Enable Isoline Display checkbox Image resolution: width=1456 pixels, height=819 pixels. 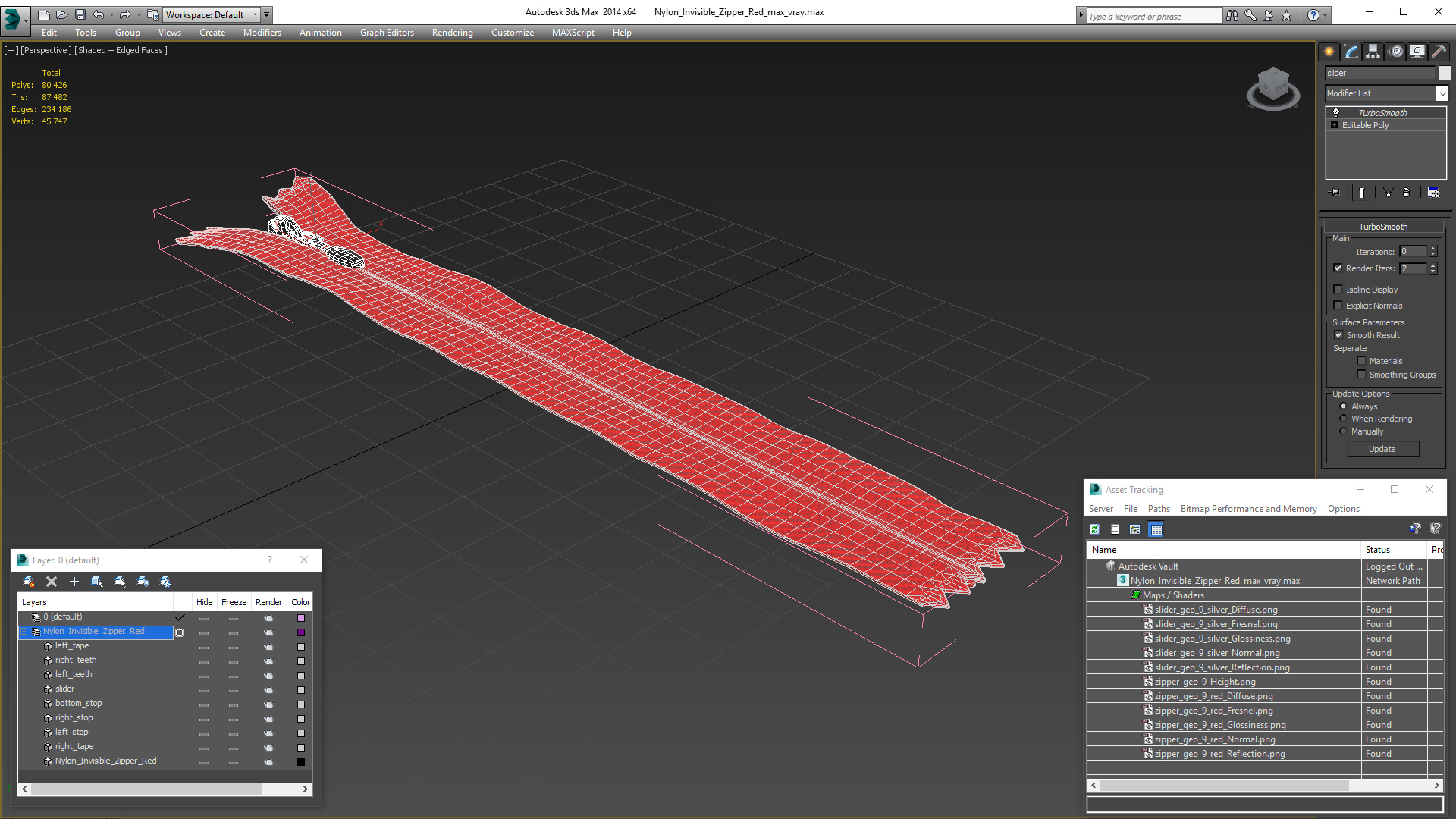(x=1338, y=290)
